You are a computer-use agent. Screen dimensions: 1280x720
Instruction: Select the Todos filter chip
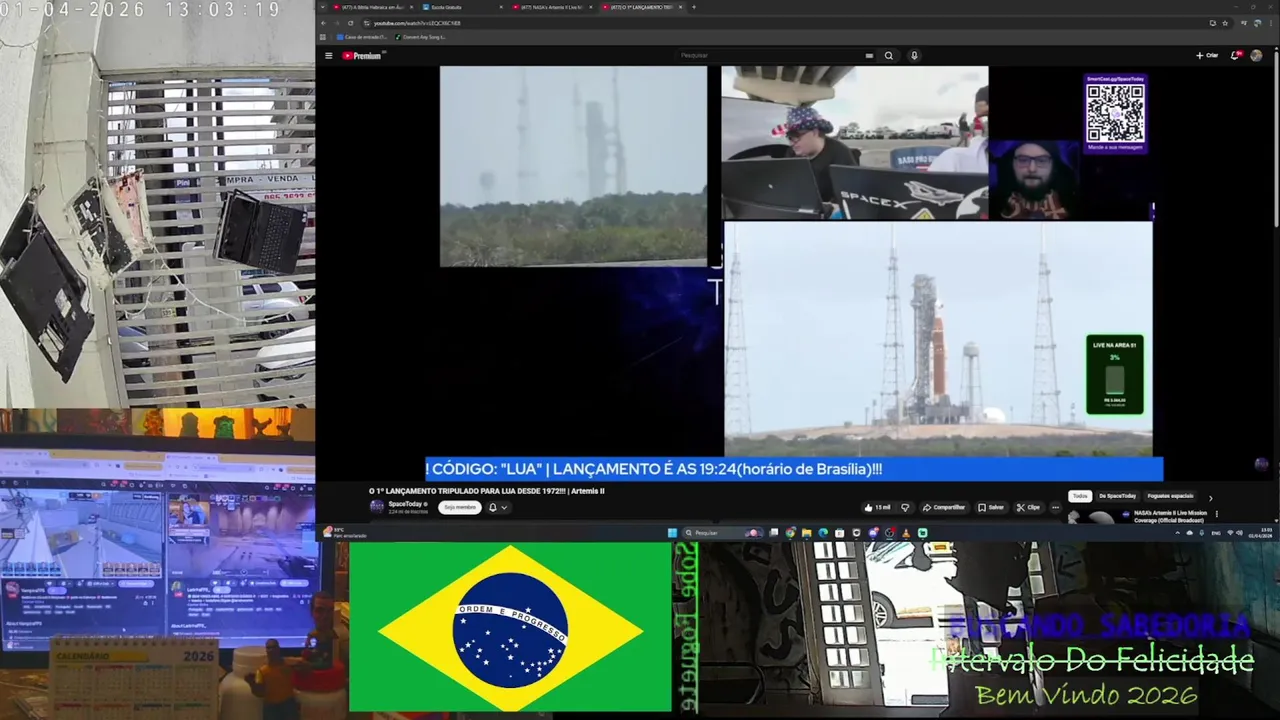pos(1080,496)
